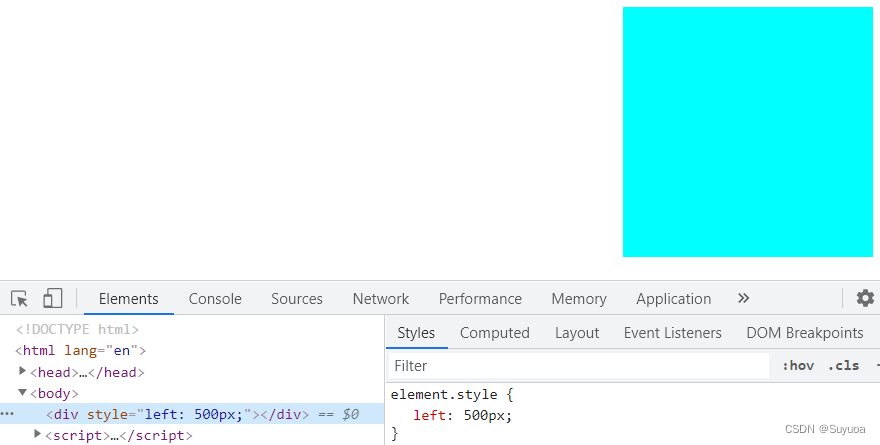Expand the head element node
880x445 pixels.
(x=22, y=371)
